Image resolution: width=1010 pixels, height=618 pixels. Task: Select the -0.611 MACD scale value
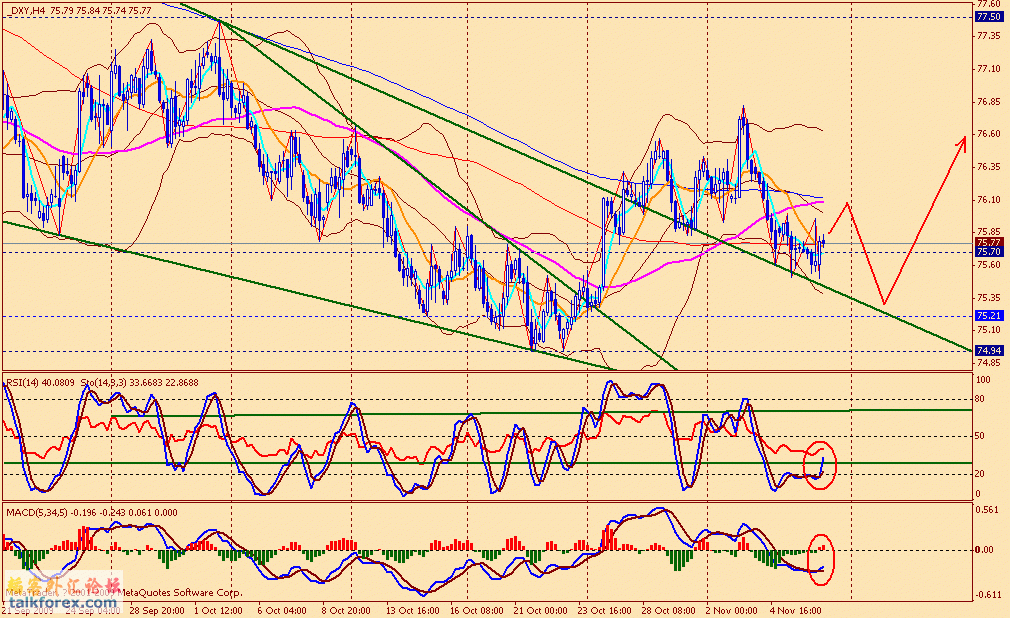coord(989,595)
